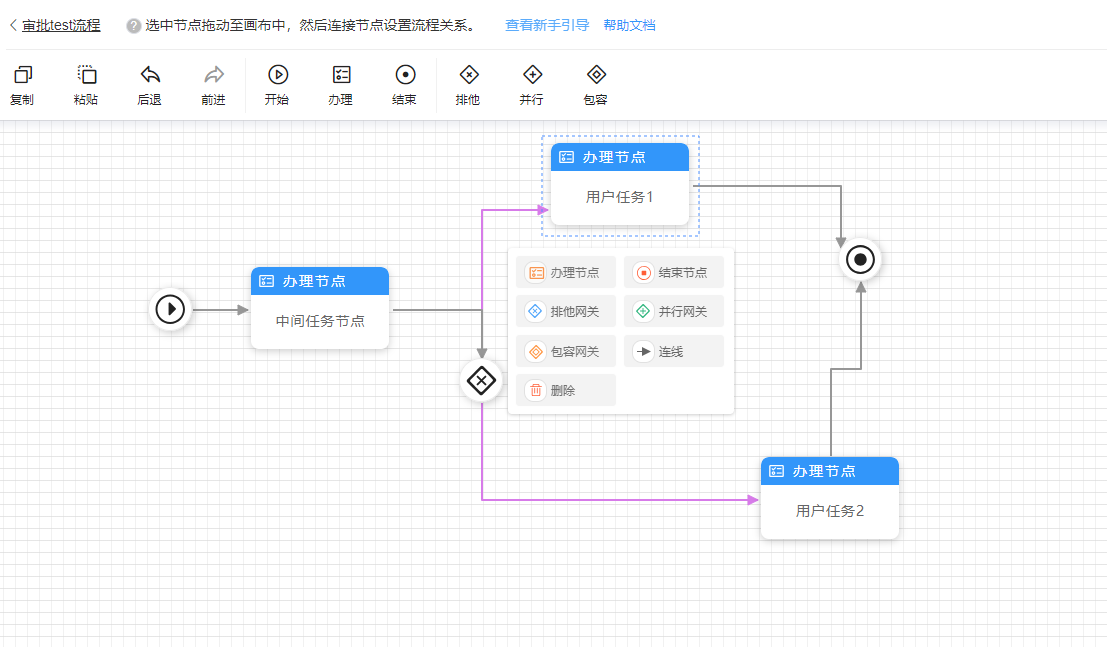Click 删除 to delete the node
This screenshot has width=1107, height=647.
566,390
